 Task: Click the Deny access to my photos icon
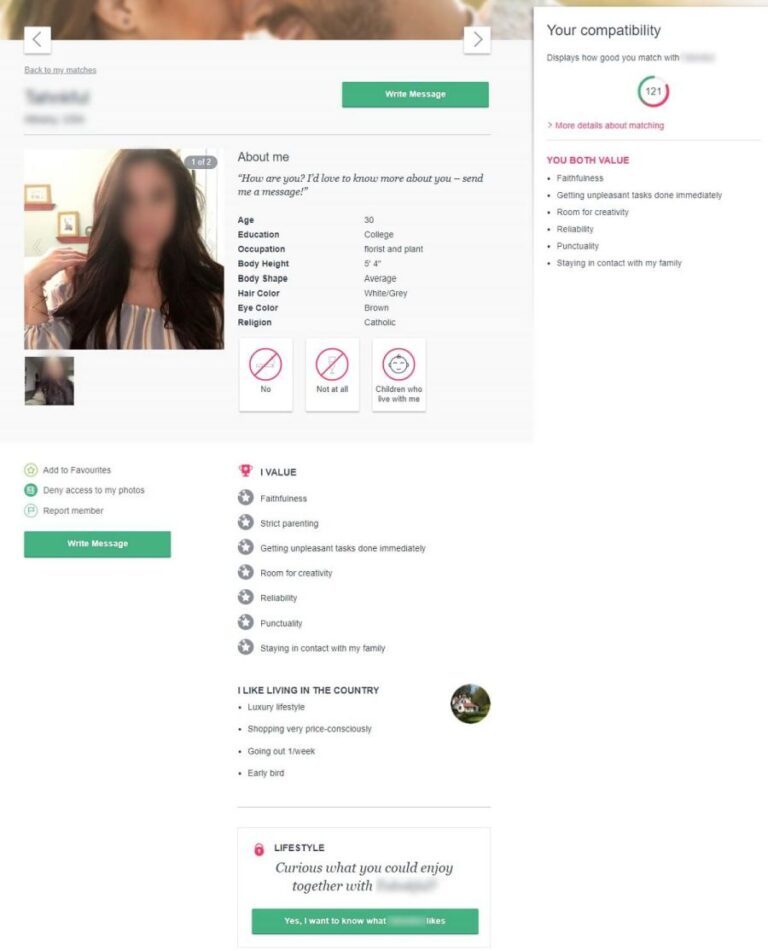[31, 490]
